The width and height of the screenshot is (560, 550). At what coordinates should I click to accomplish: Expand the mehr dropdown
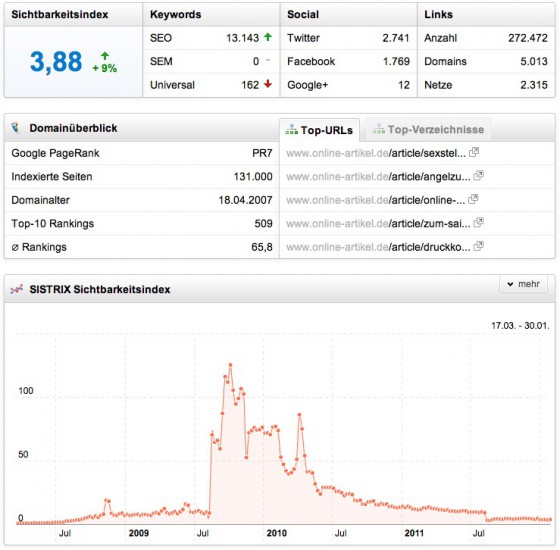point(523,284)
